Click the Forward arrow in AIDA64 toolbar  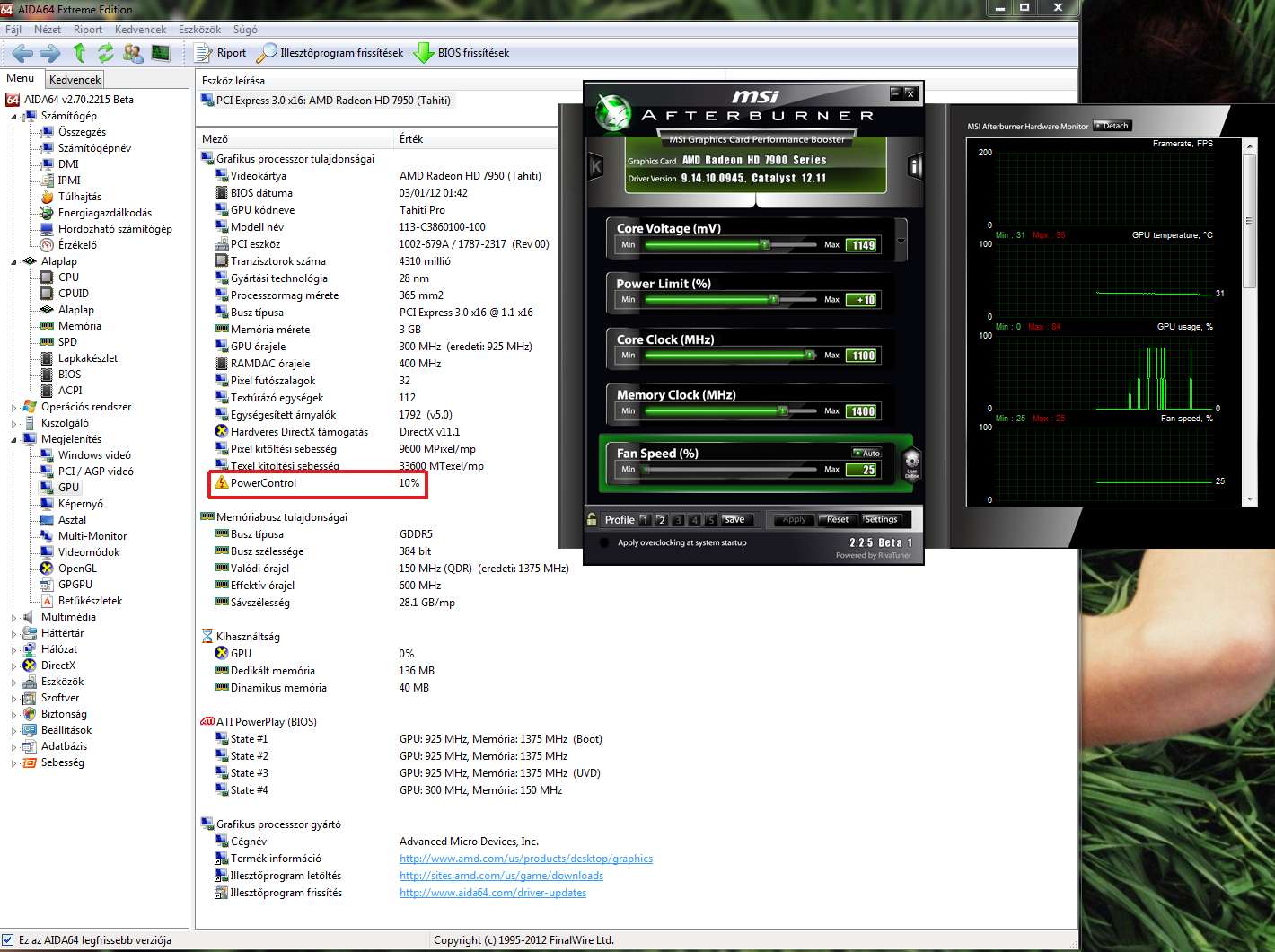[50, 53]
